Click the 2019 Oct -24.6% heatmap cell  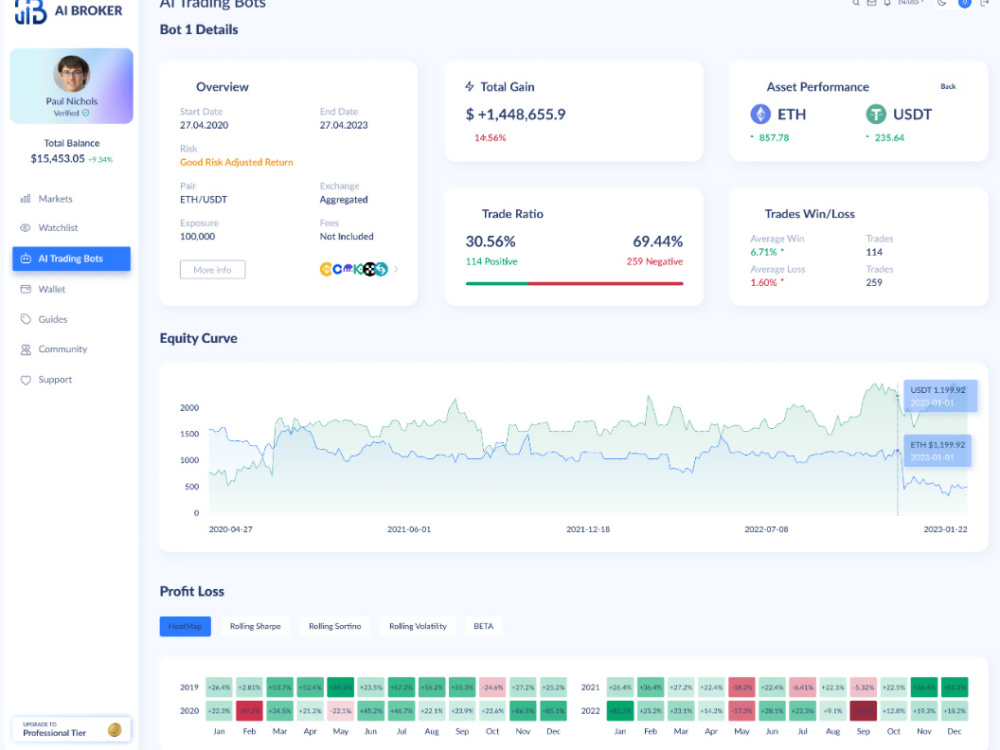tap(492, 688)
